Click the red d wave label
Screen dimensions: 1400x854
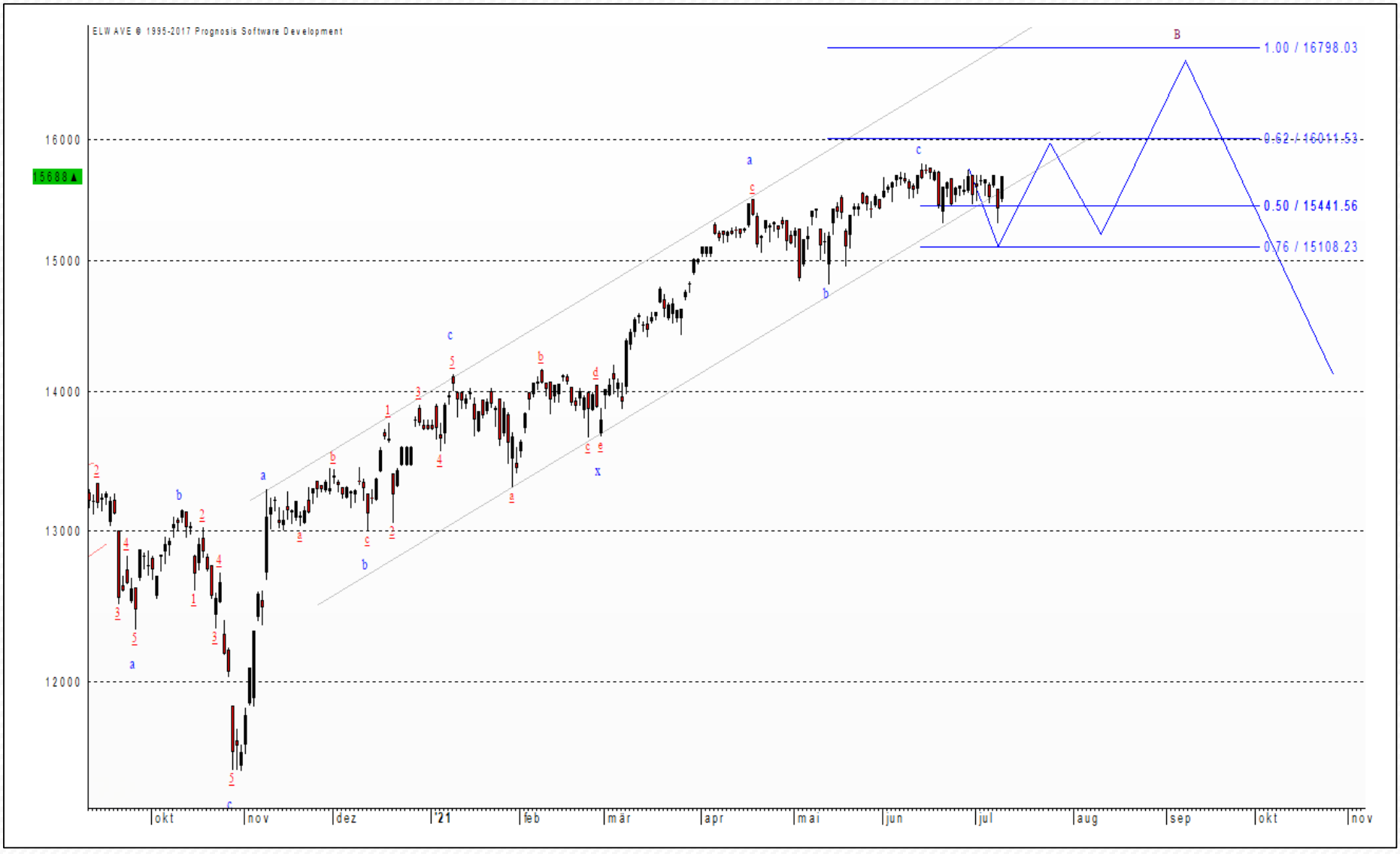(x=595, y=373)
